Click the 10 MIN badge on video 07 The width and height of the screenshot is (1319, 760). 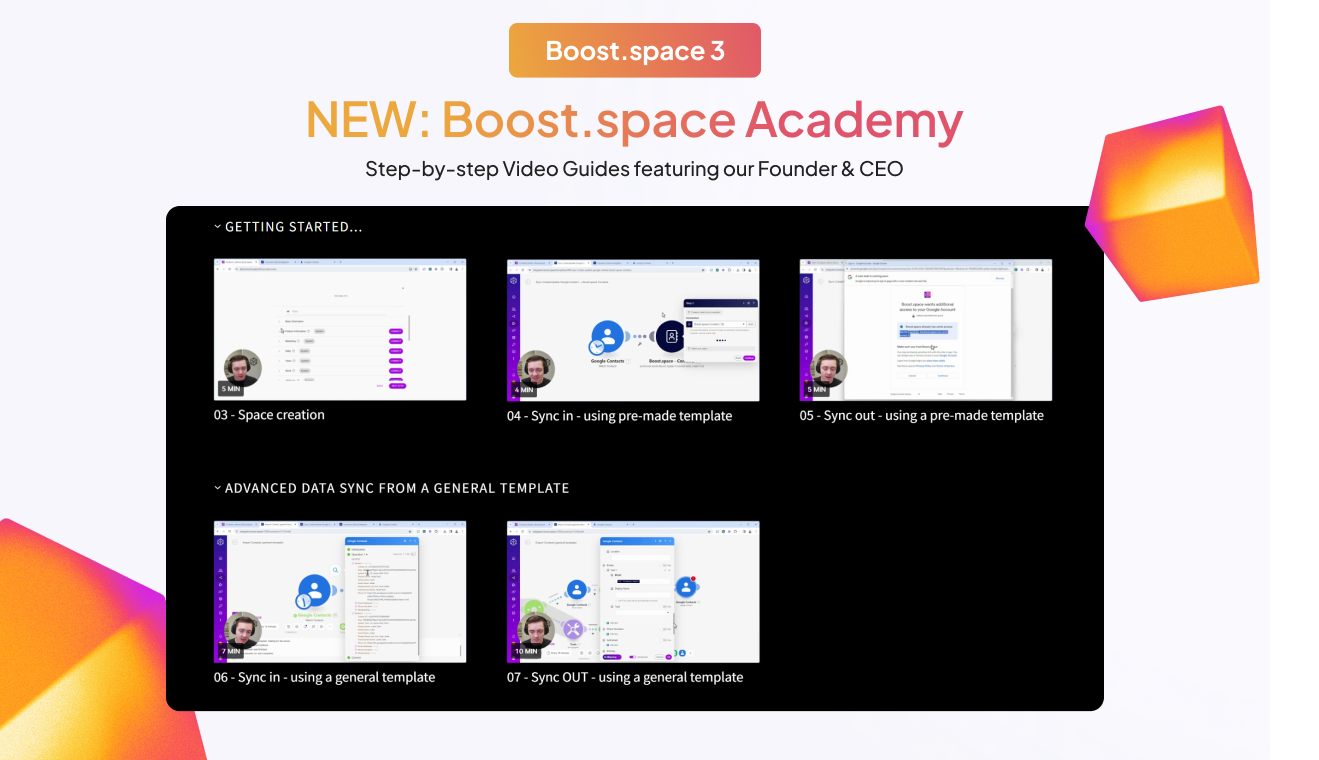coord(526,651)
